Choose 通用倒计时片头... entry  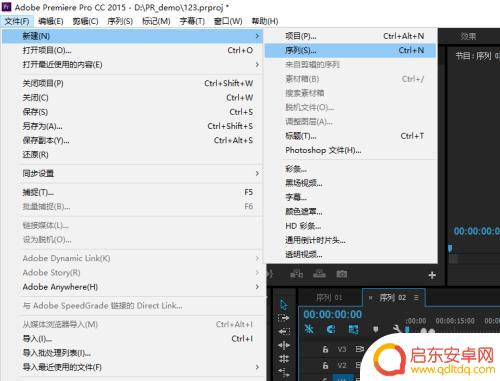coord(350,240)
